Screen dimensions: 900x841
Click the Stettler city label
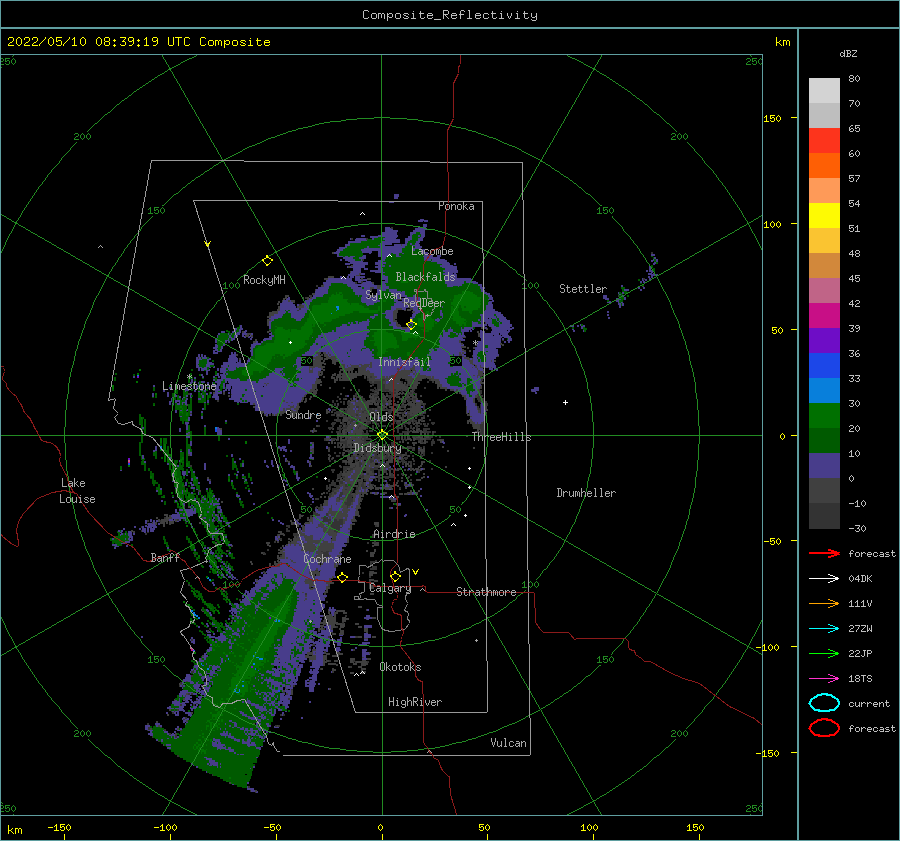(x=583, y=289)
